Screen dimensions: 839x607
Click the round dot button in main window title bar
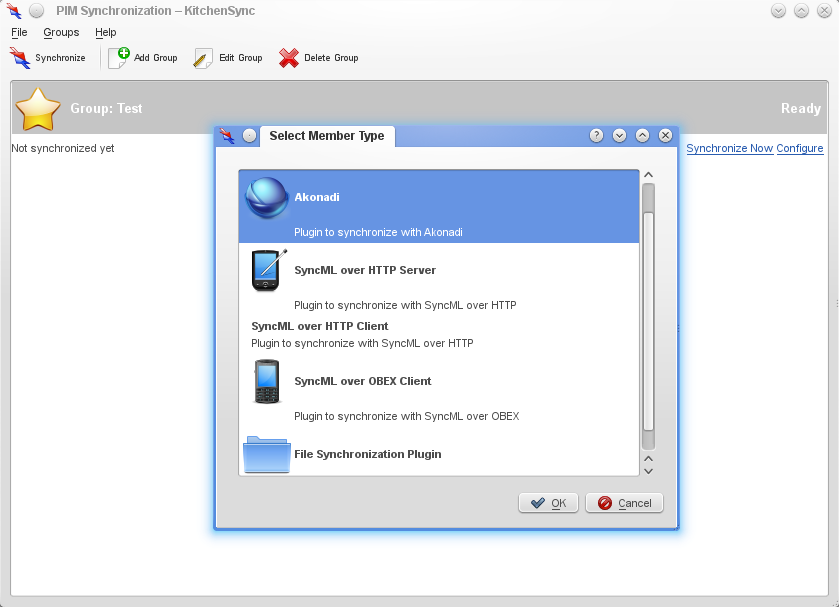tap(36, 11)
